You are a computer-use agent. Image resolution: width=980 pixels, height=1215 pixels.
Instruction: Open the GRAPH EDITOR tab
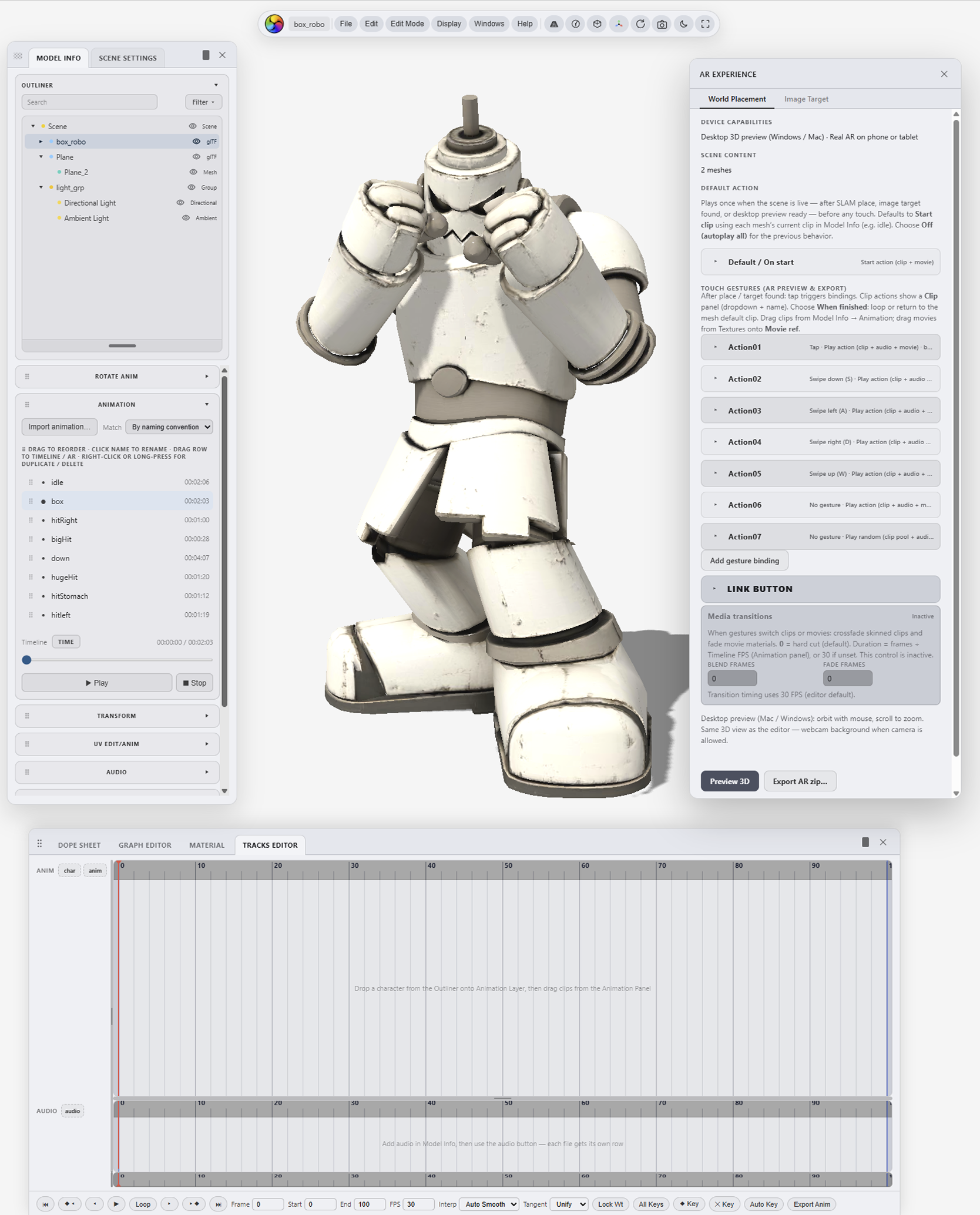(x=145, y=845)
